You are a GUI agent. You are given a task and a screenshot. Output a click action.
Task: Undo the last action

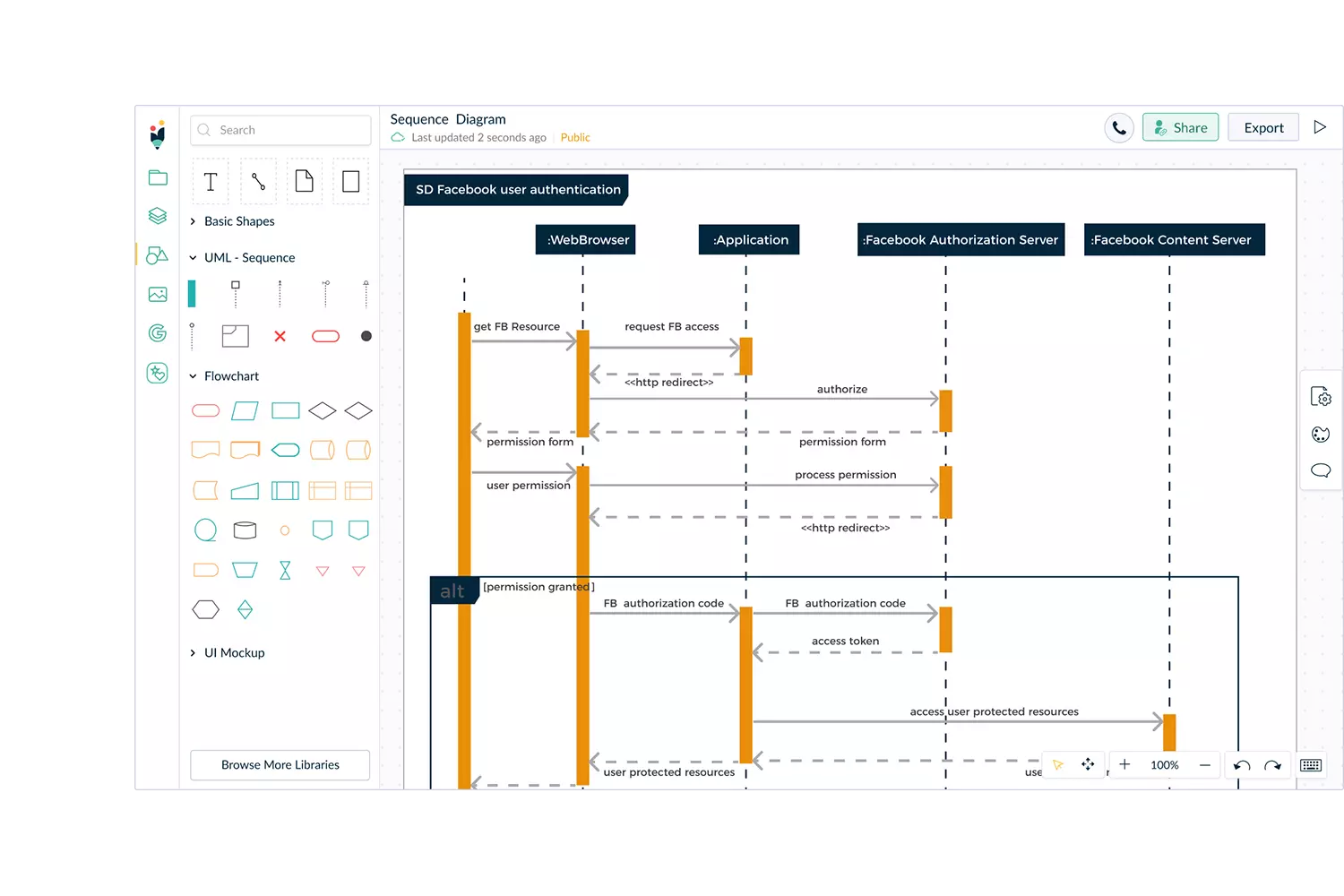[x=1242, y=765]
